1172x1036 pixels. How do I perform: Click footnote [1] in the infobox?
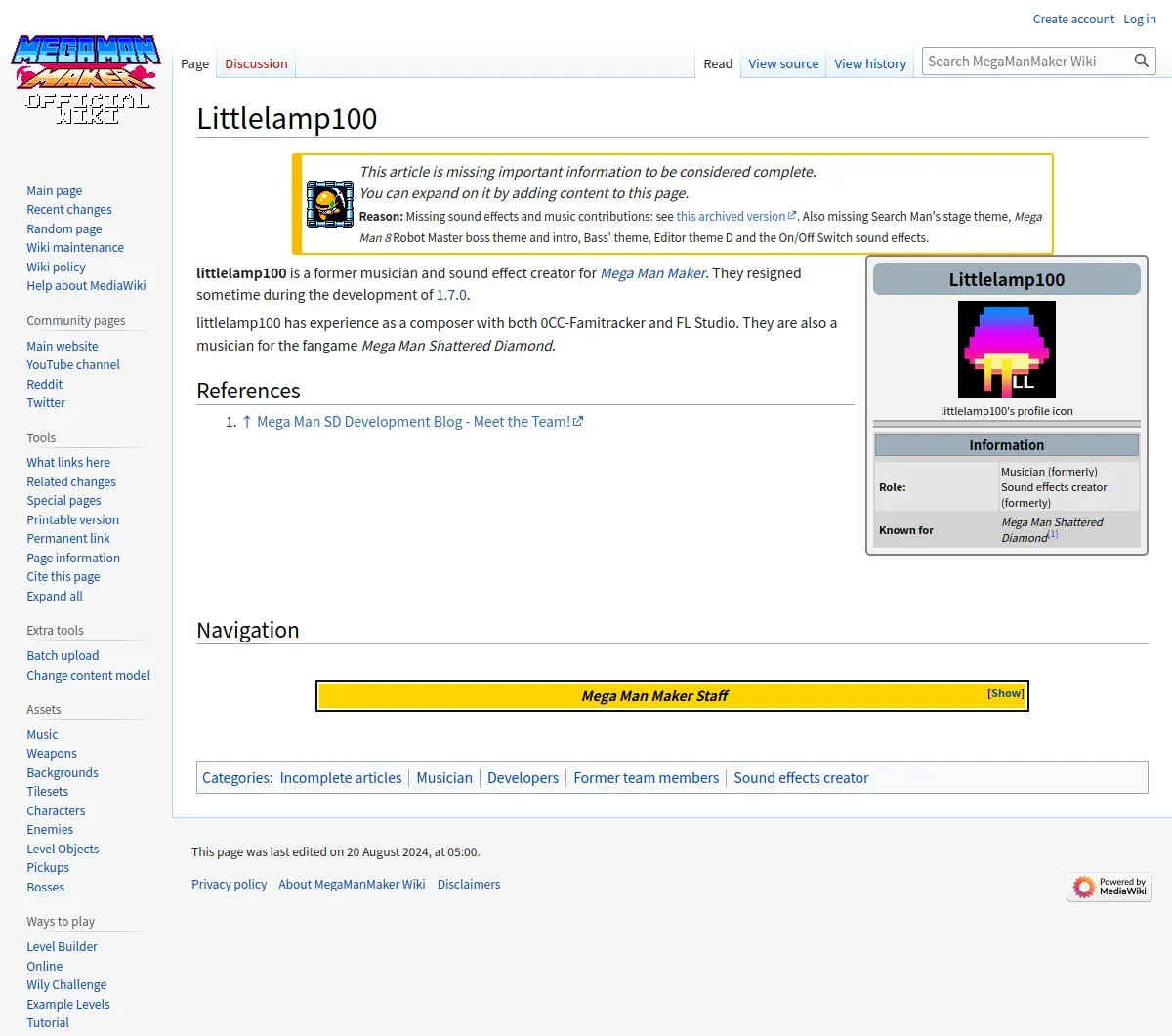pos(1053,534)
